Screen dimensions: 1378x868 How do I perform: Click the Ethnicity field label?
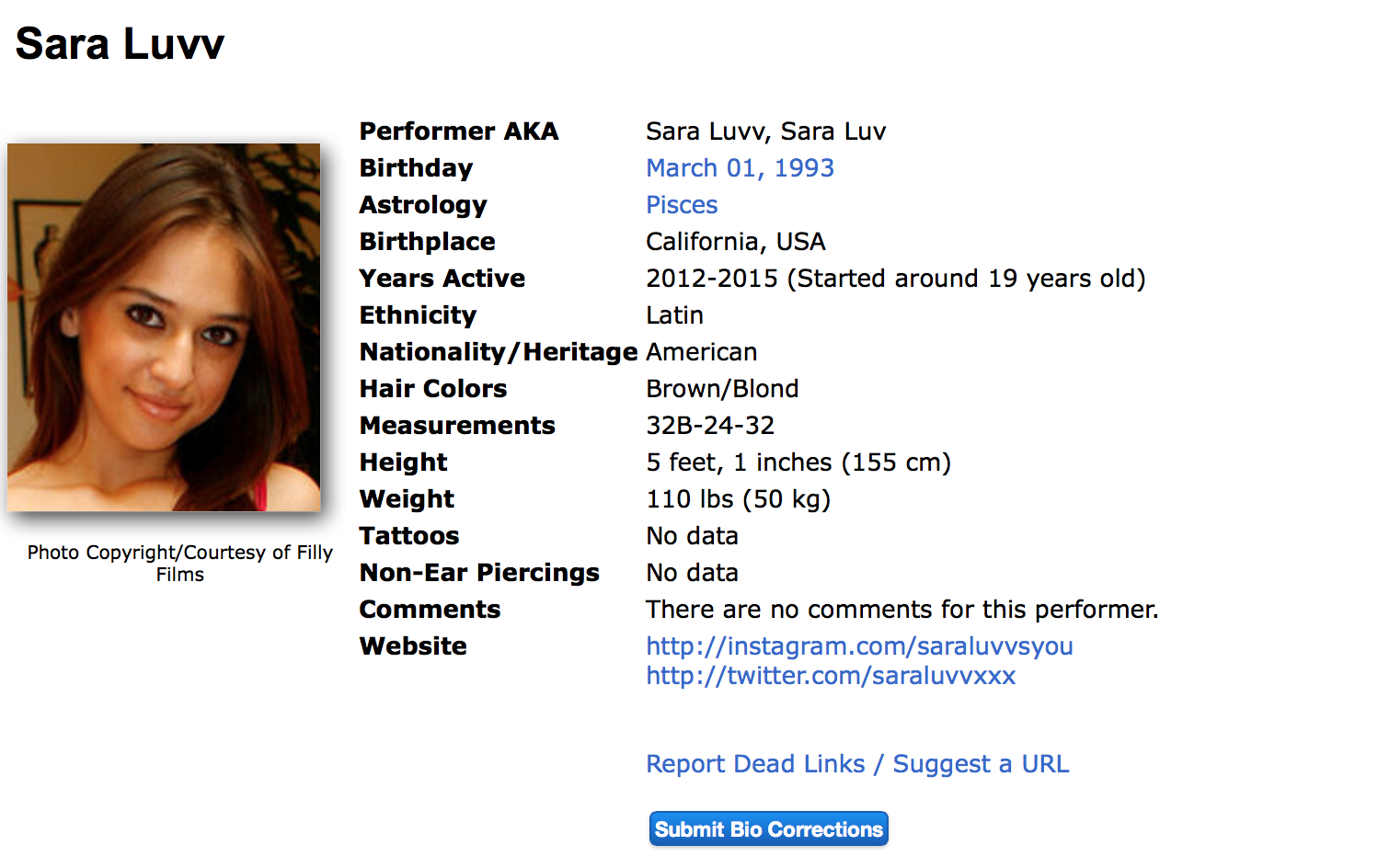[x=418, y=315]
